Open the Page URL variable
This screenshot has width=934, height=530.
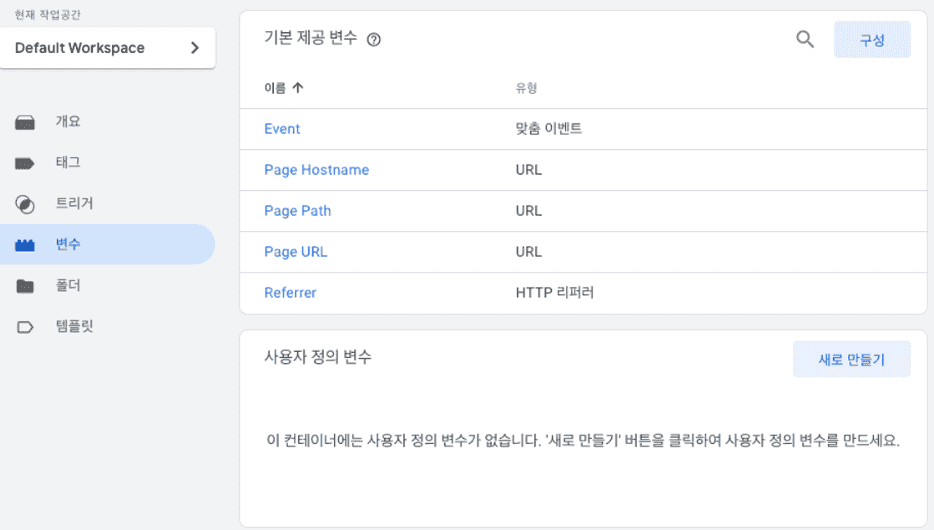click(x=295, y=252)
